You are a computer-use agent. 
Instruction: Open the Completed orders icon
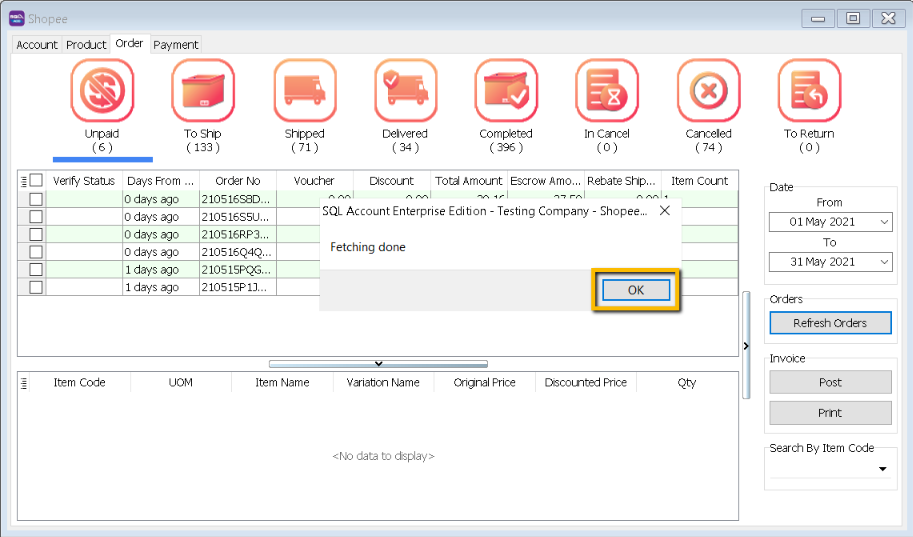tap(506, 91)
